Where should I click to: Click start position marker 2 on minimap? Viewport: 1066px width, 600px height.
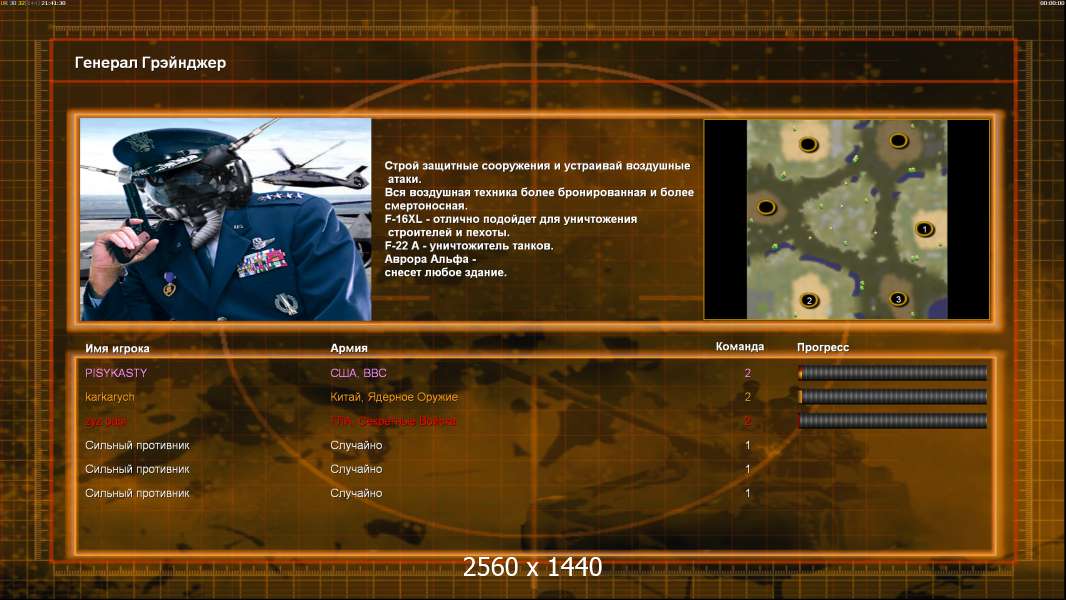[x=809, y=300]
